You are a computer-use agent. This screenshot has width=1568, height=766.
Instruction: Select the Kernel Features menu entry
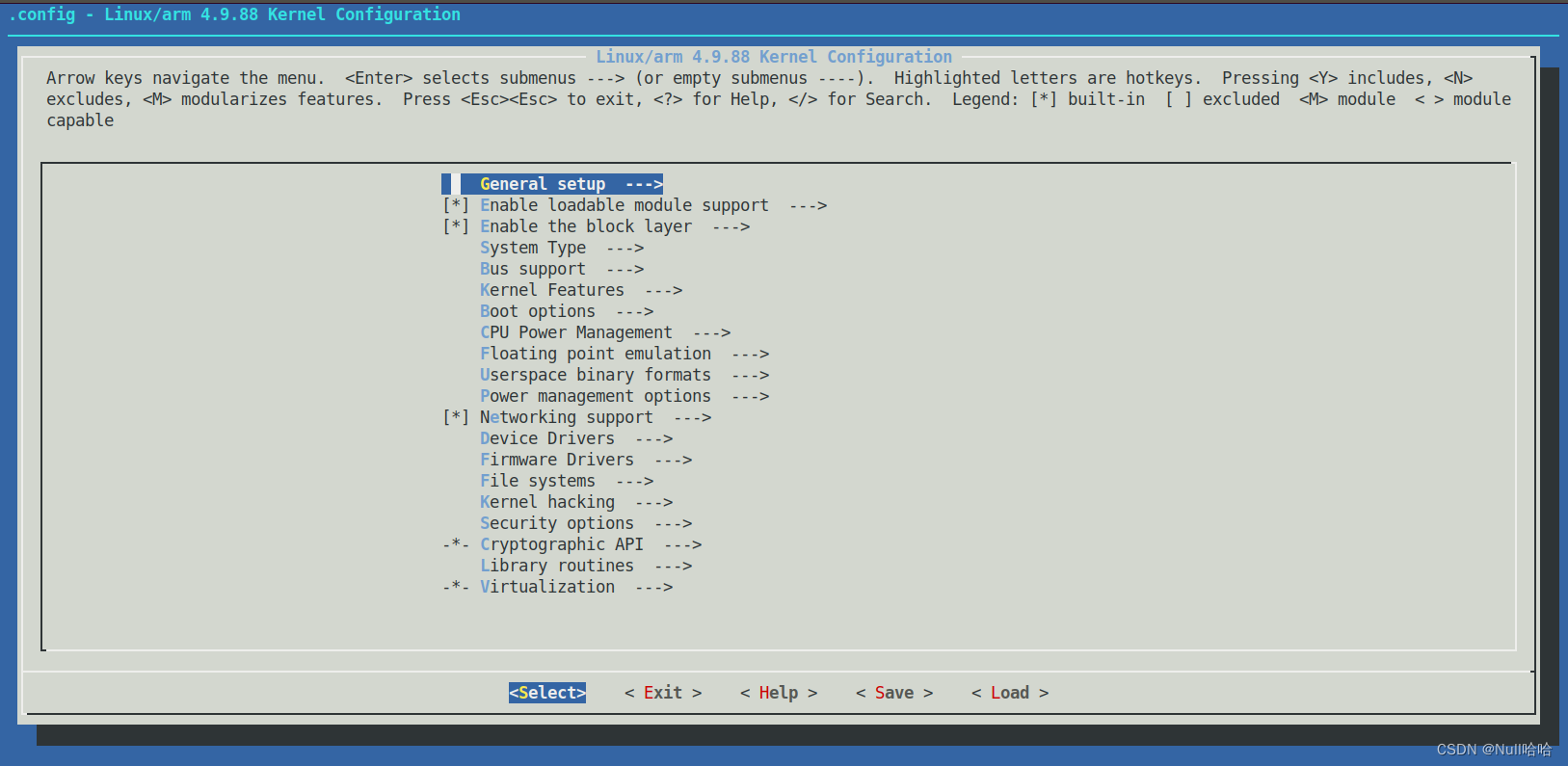(x=552, y=290)
